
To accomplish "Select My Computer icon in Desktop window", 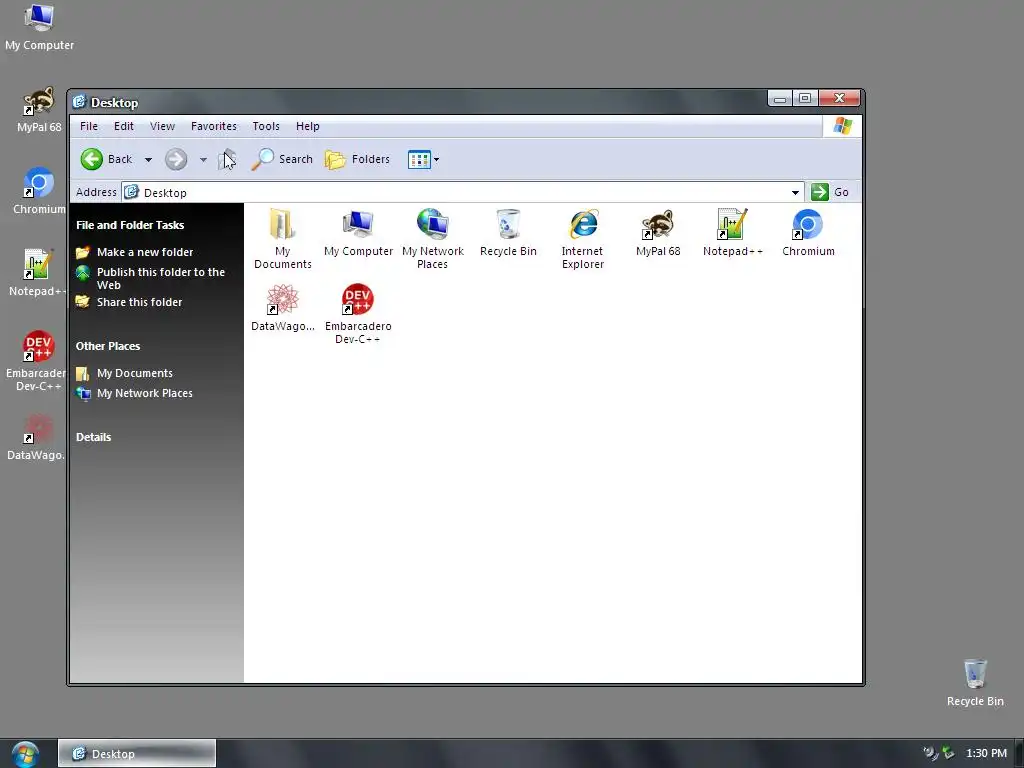I will 358,224.
